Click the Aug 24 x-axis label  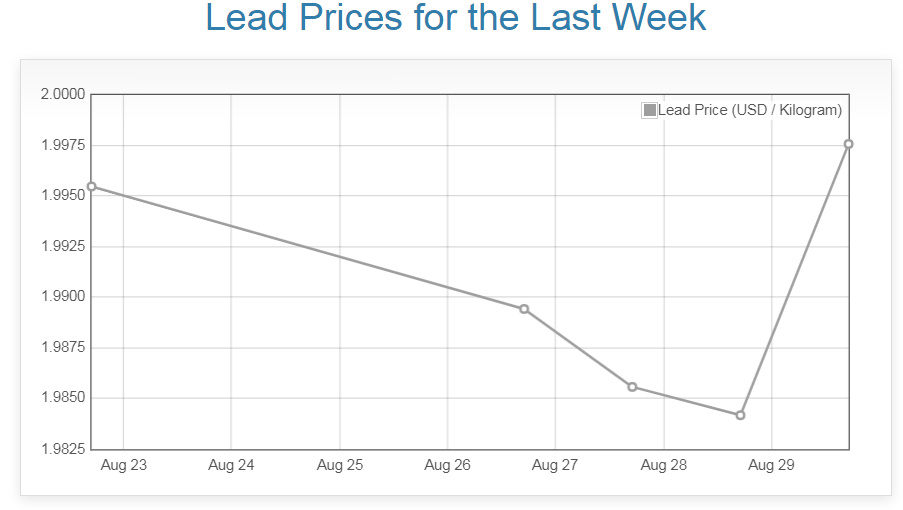click(x=231, y=465)
